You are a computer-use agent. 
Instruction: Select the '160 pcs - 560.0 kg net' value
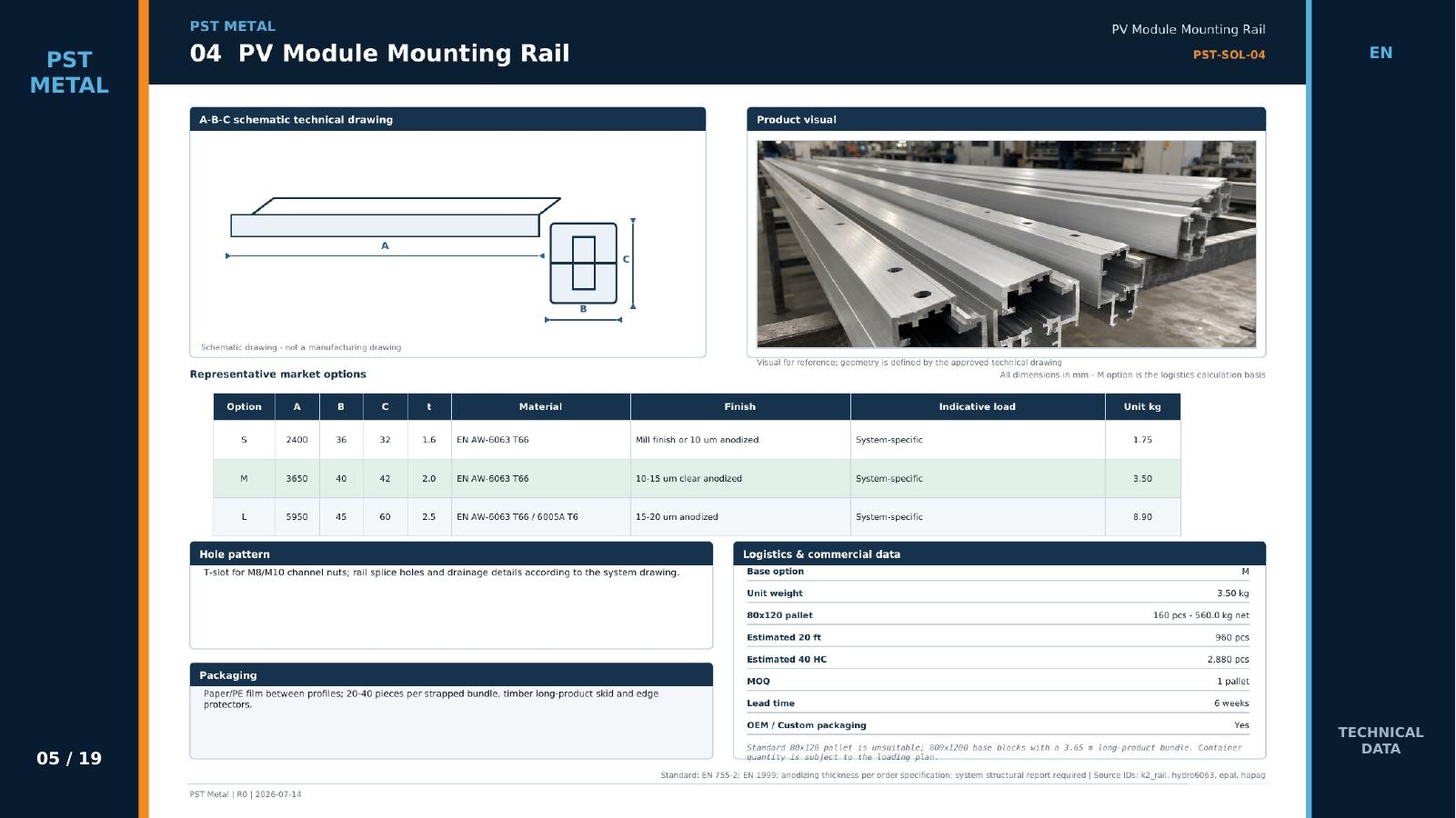[x=1200, y=615]
